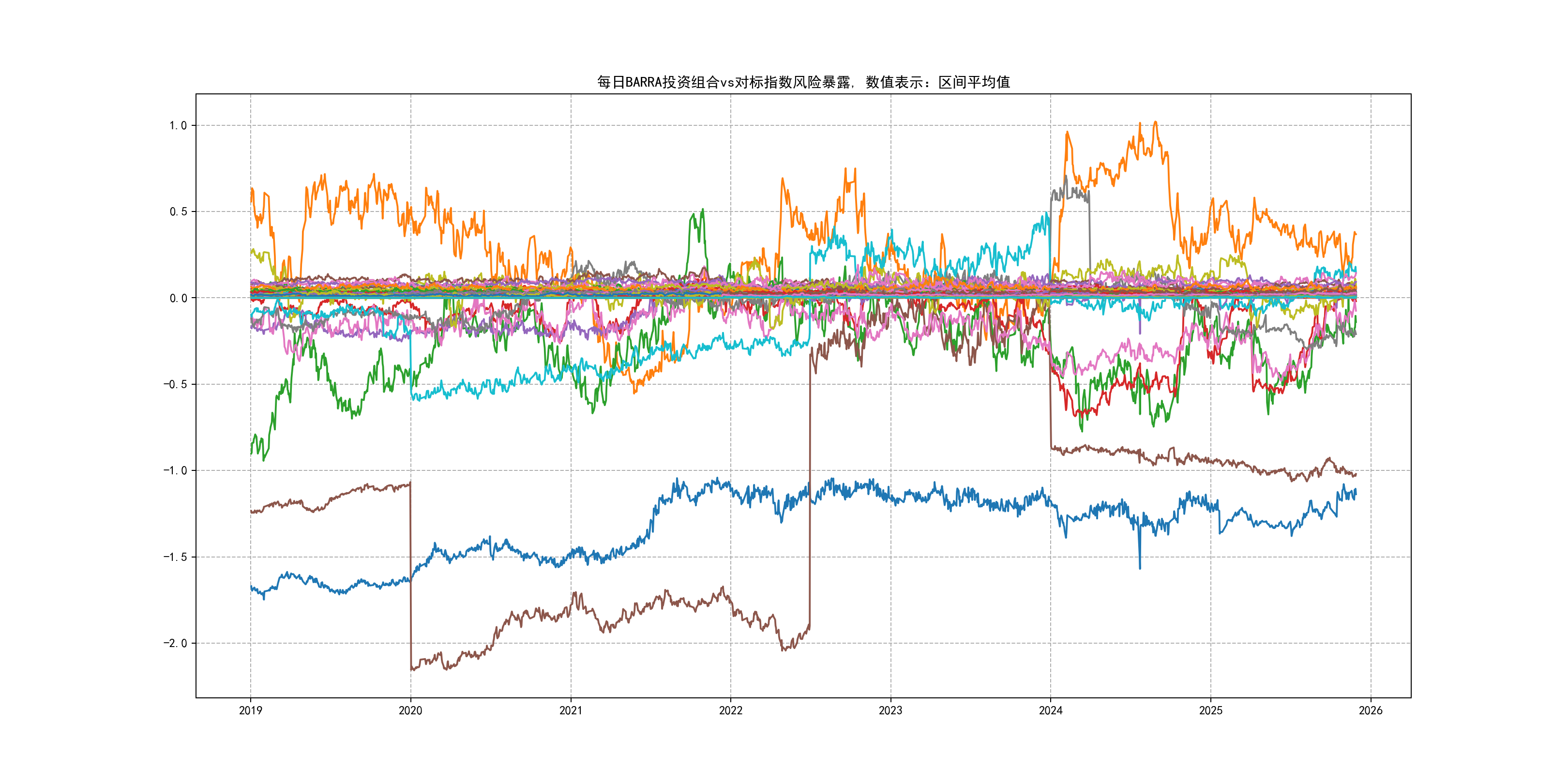Click the 0.0 y-axis tick label

coord(178,298)
